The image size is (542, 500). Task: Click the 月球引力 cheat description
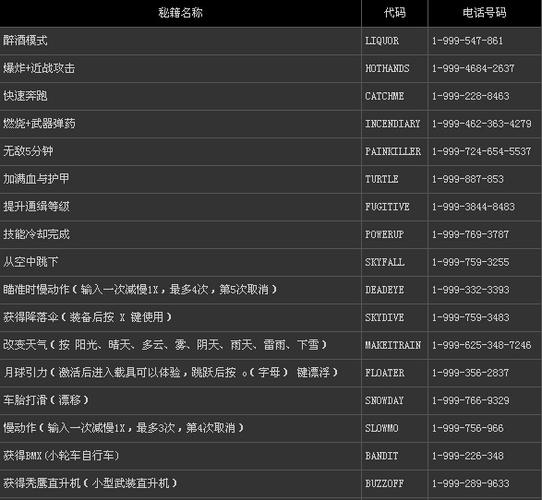tap(170, 372)
